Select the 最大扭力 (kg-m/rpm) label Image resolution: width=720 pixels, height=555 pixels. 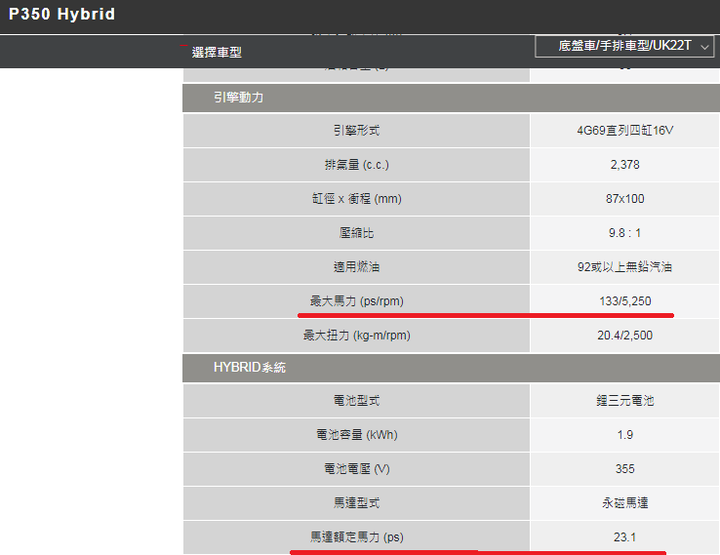point(356,335)
